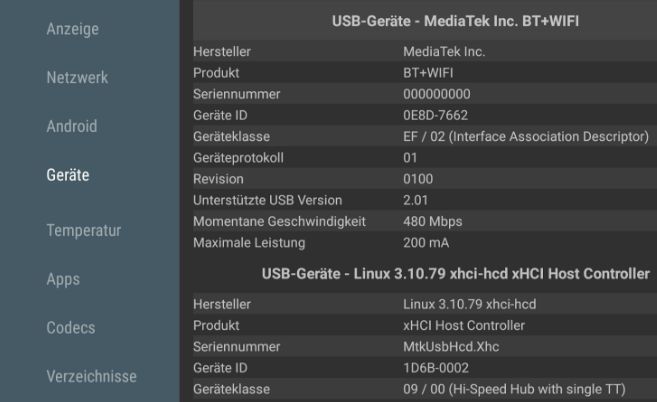Select the Hersteller MediaTek Inc. row
Image resolution: width=657 pixels, height=402 pixels.
pyautogui.click(x=425, y=52)
